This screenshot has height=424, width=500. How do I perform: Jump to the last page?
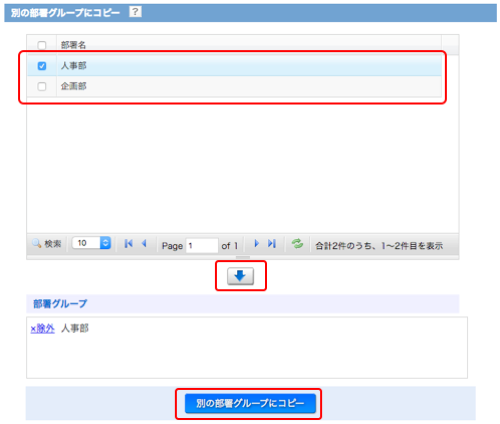(x=272, y=244)
